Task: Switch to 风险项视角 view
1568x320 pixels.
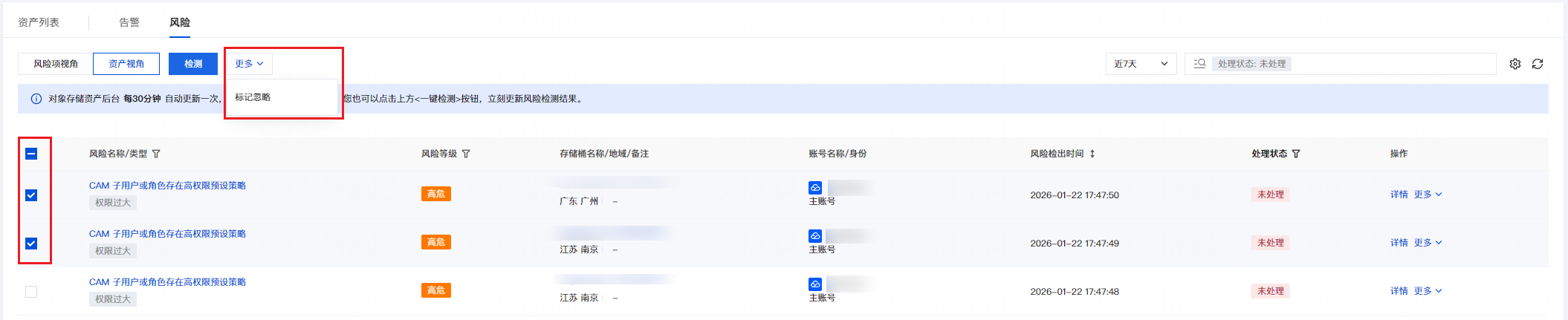Action: [56, 64]
